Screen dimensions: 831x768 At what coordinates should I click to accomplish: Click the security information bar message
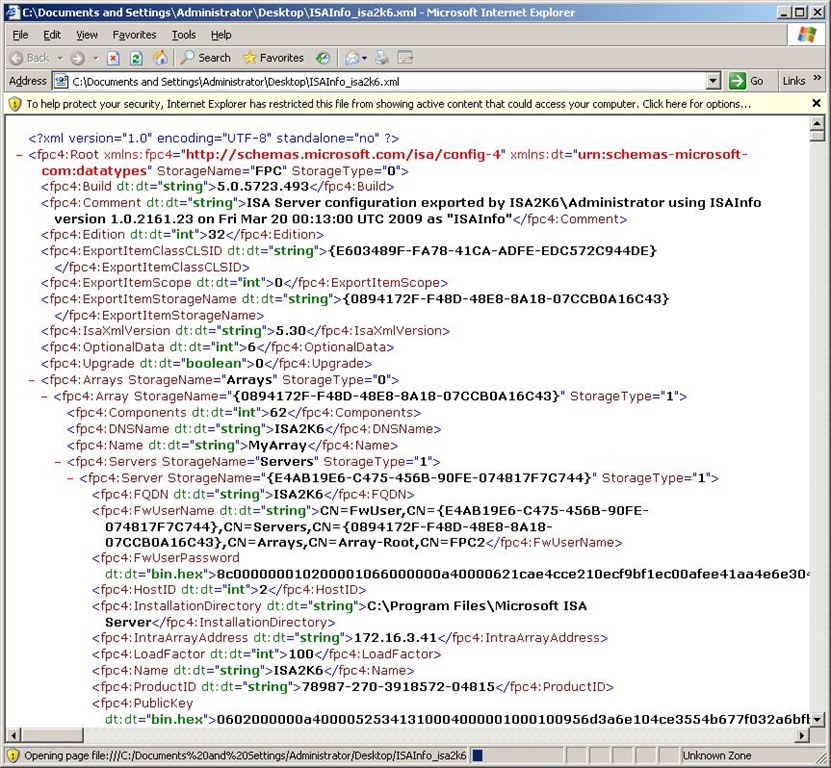tap(388, 104)
